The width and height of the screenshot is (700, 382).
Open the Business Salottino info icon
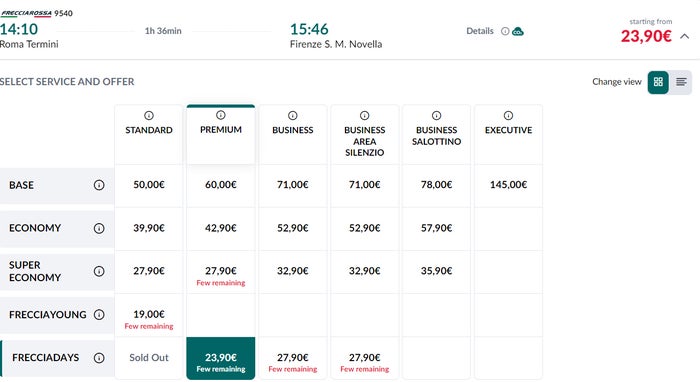coord(436,116)
